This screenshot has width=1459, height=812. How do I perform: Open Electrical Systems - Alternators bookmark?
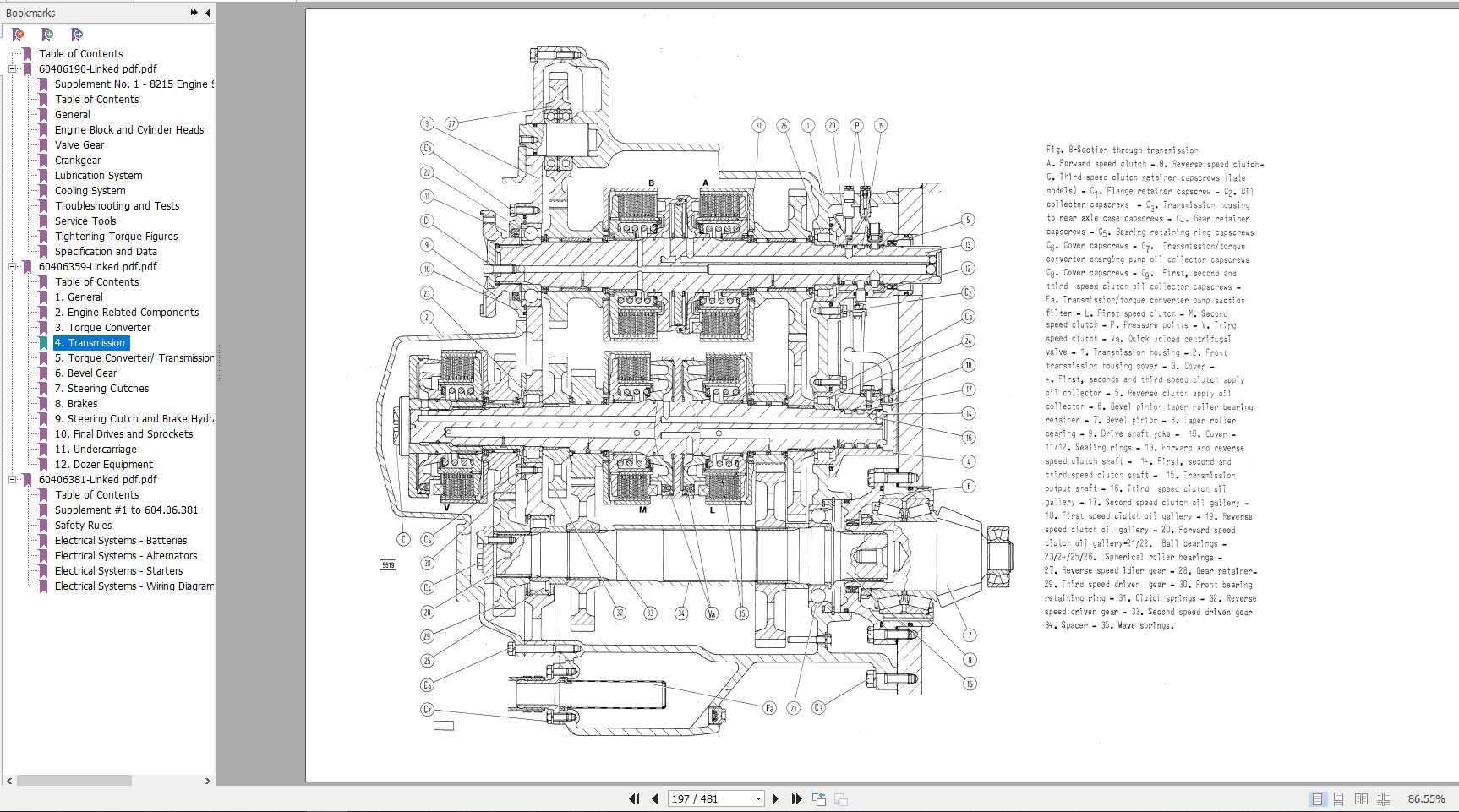126,555
